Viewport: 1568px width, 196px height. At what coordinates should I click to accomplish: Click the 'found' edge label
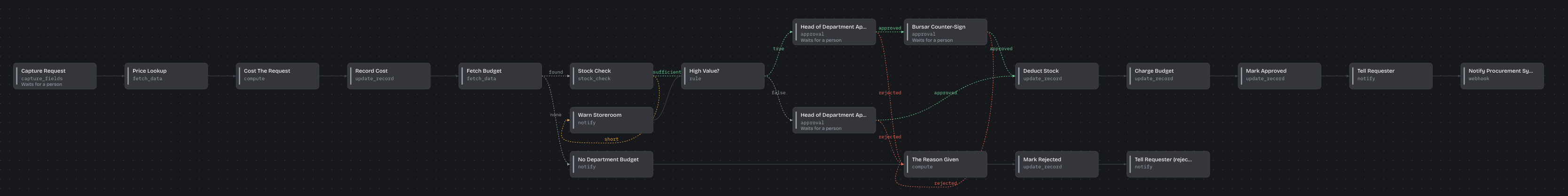click(556, 72)
